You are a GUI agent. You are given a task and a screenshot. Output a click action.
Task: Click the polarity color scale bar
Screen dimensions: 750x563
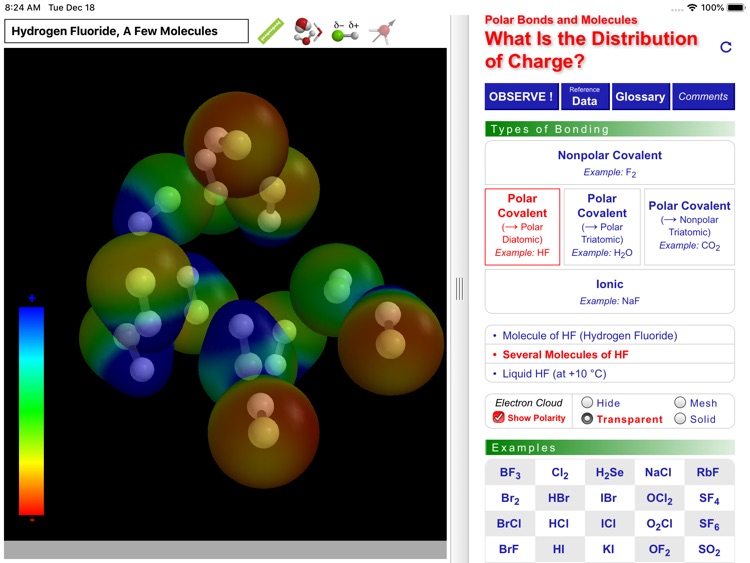[31, 410]
